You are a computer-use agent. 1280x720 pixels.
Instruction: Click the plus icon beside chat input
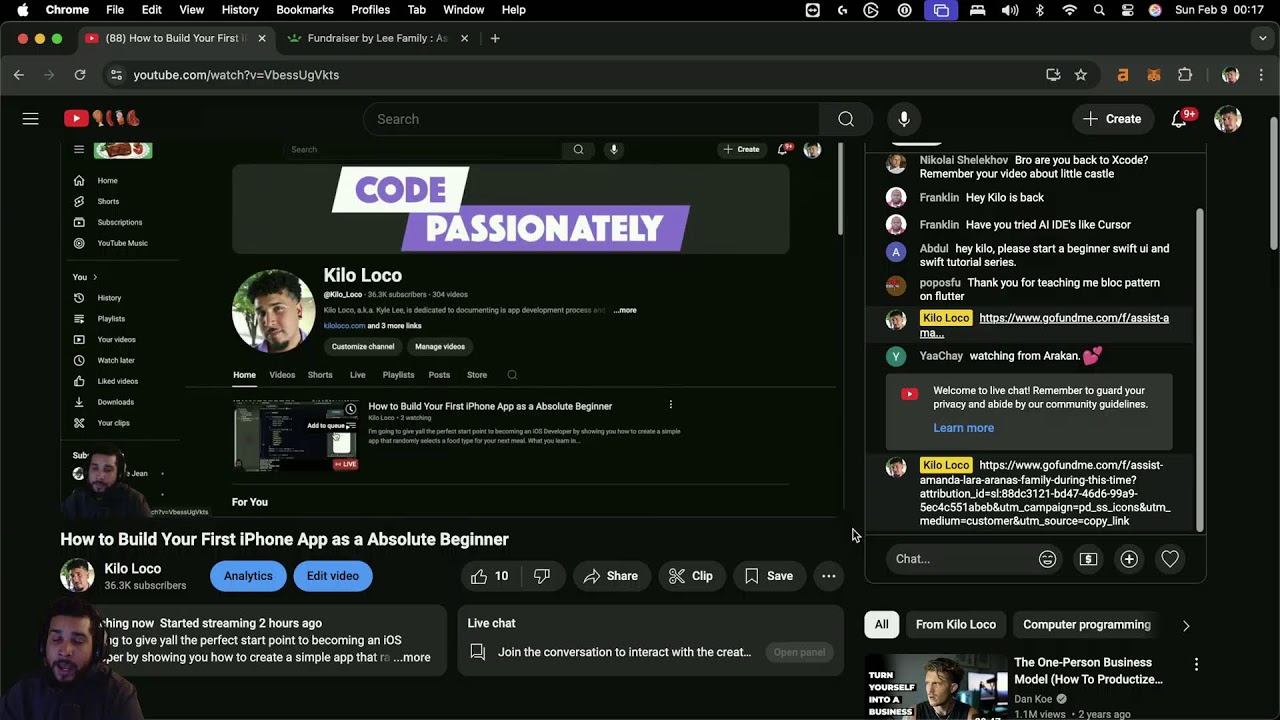click(x=1129, y=559)
